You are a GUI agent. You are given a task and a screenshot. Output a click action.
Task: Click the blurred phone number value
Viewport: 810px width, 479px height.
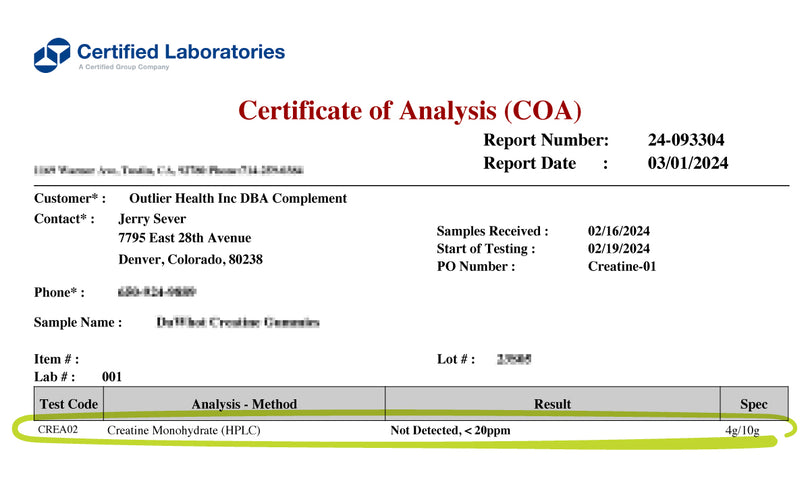pos(157,292)
